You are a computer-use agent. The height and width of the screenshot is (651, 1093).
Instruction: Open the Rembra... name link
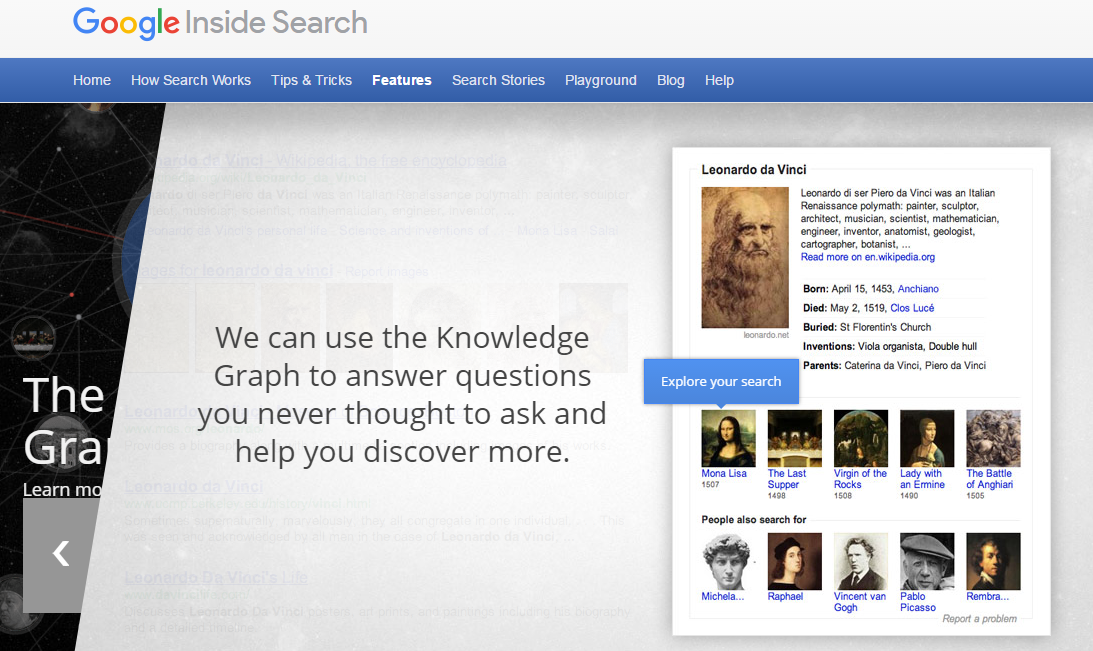988,597
